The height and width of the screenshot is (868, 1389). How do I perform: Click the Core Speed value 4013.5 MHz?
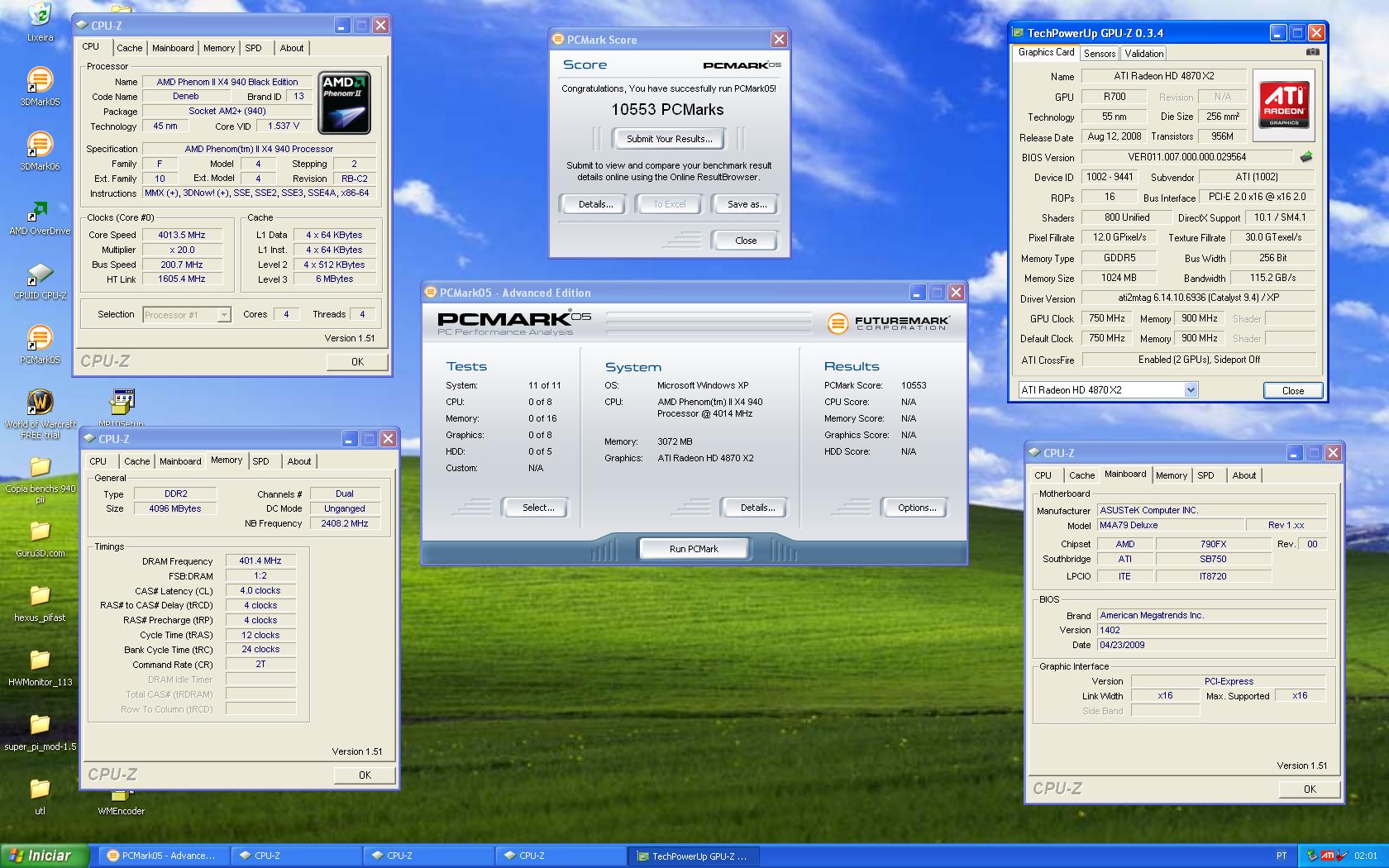click(x=182, y=235)
